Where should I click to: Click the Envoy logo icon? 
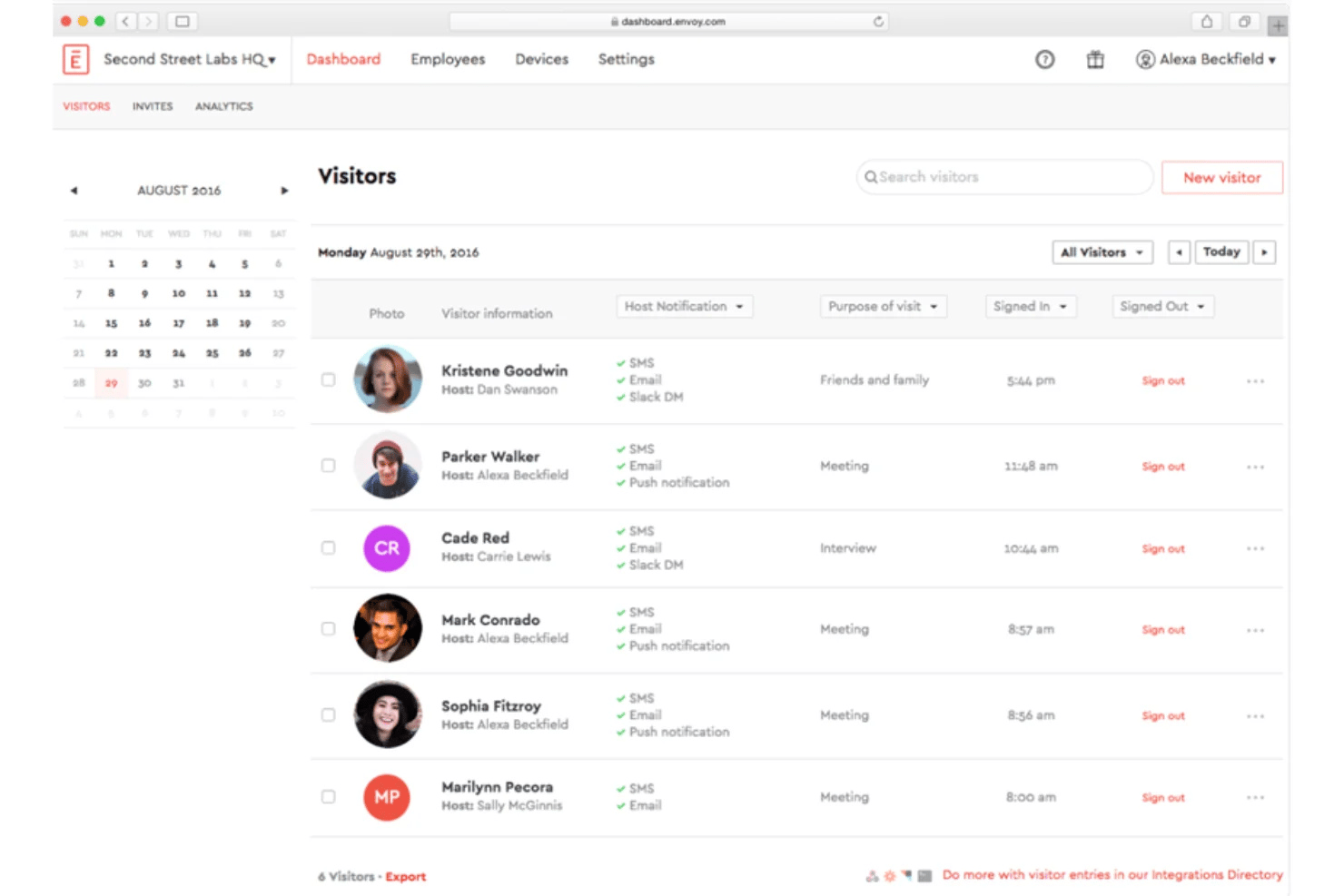click(x=75, y=60)
